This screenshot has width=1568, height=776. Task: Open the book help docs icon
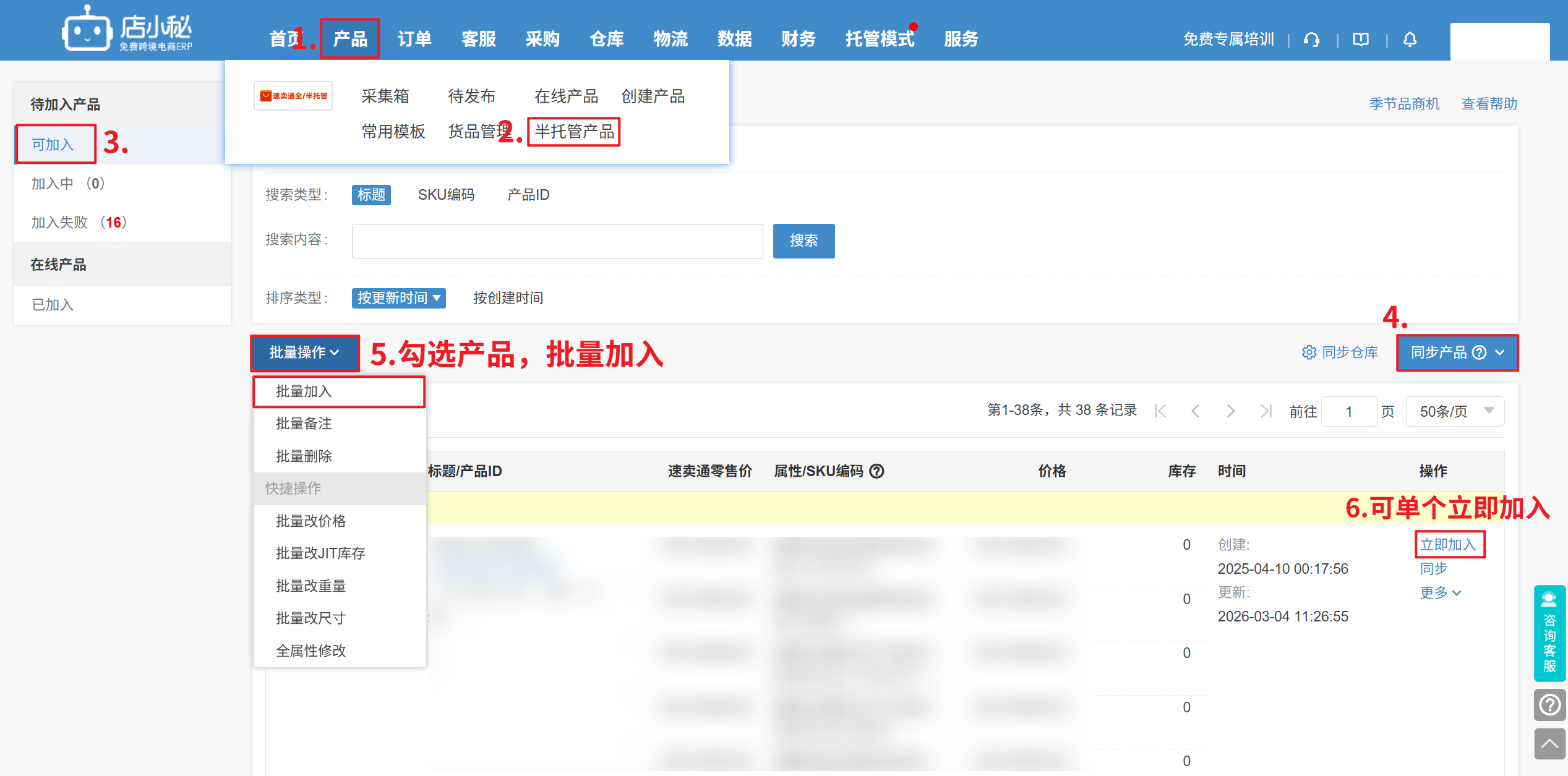click(x=1361, y=40)
